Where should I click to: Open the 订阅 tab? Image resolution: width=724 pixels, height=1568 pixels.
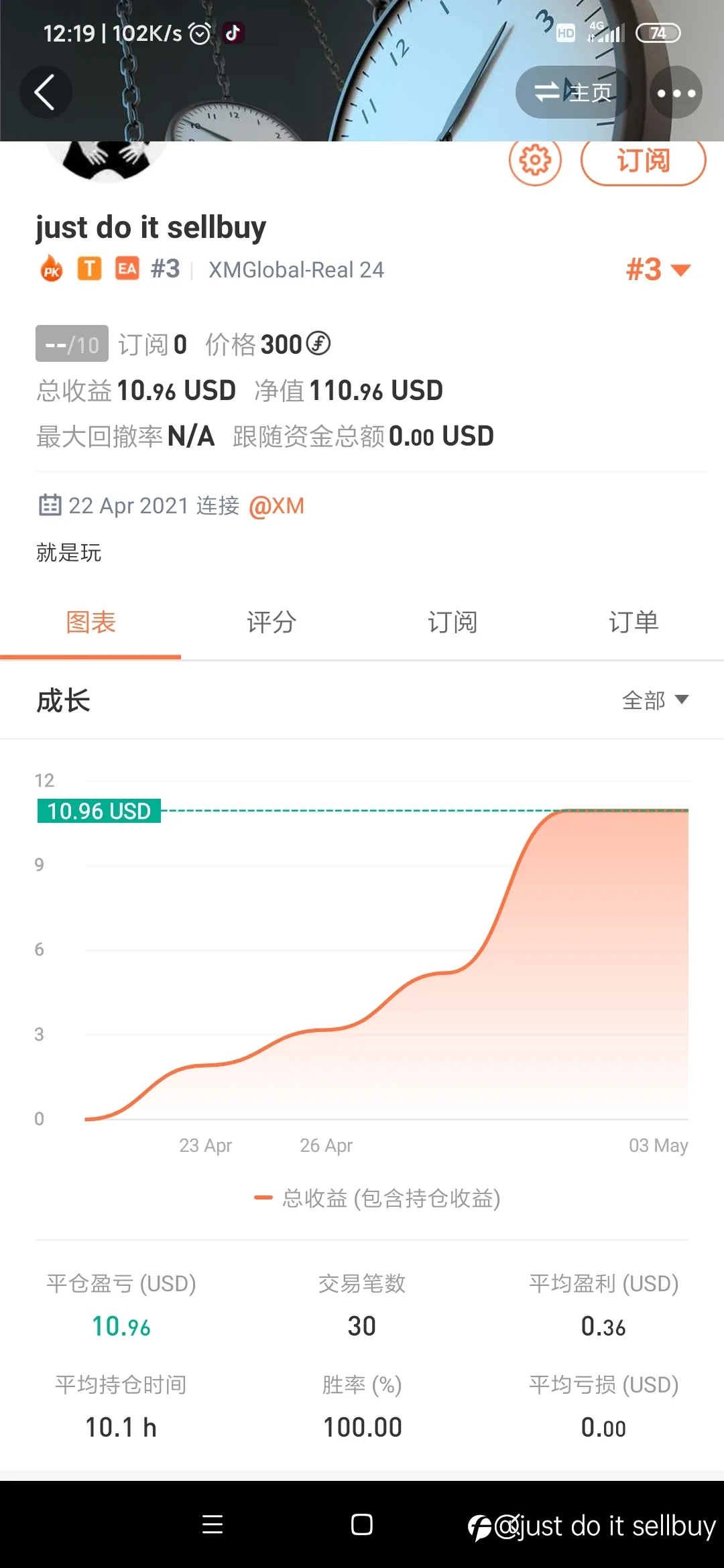[452, 623]
